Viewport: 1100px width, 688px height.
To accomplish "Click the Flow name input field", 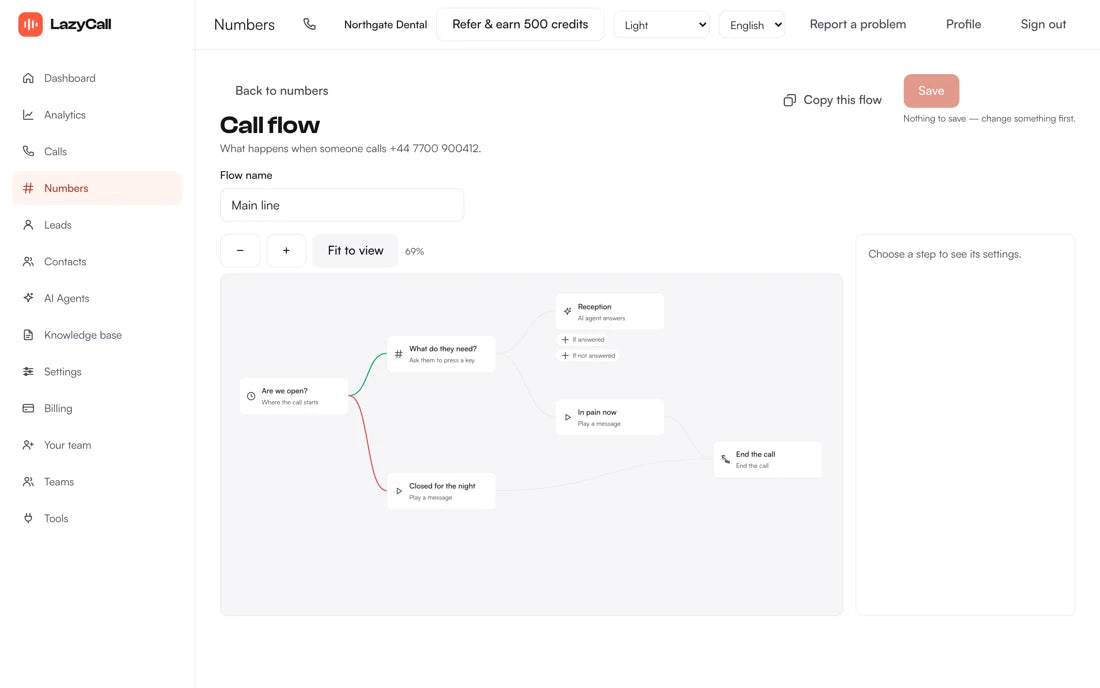I will click(342, 205).
